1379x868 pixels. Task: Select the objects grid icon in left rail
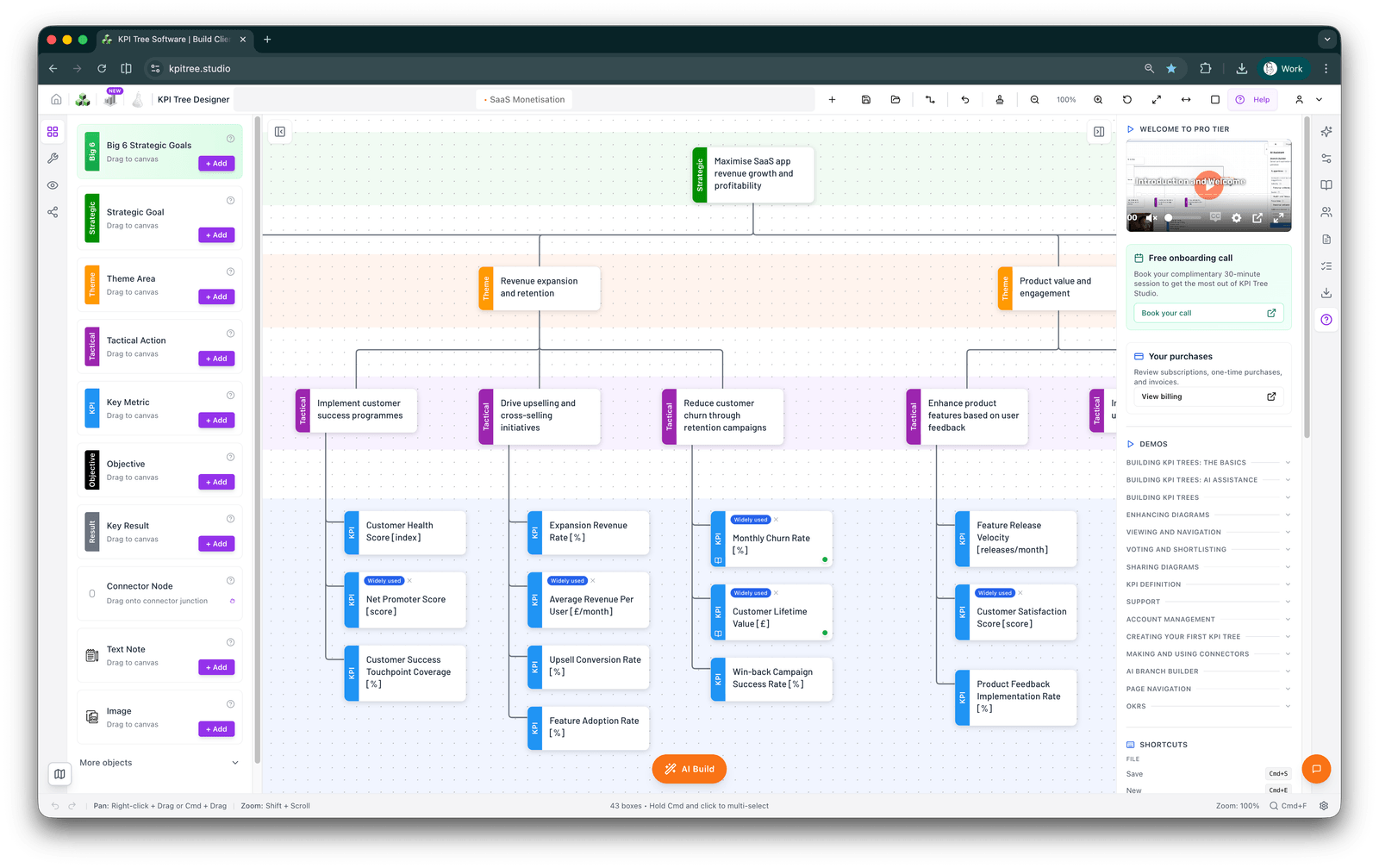[x=53, y=132]
